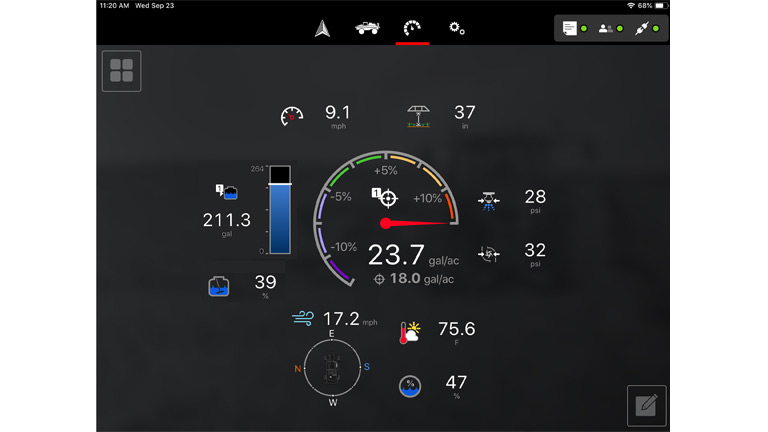Tap the humidity icon beside 47%

coord(410,385)
